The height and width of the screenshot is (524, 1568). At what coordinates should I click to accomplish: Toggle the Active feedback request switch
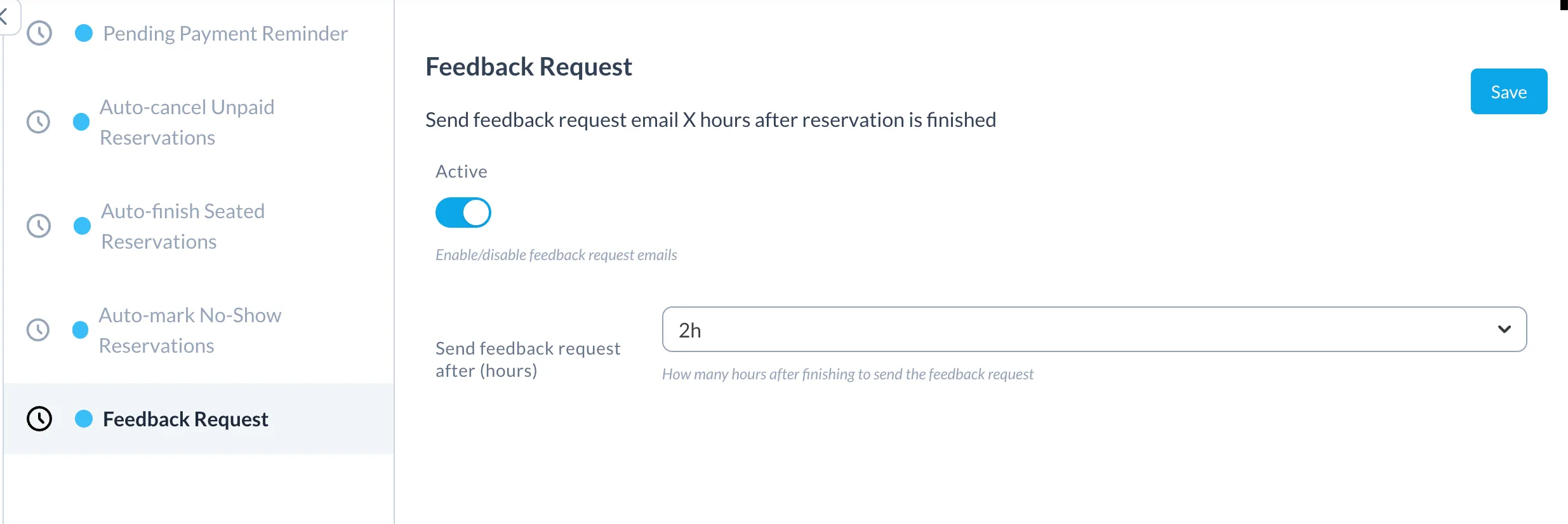(463, 213)
